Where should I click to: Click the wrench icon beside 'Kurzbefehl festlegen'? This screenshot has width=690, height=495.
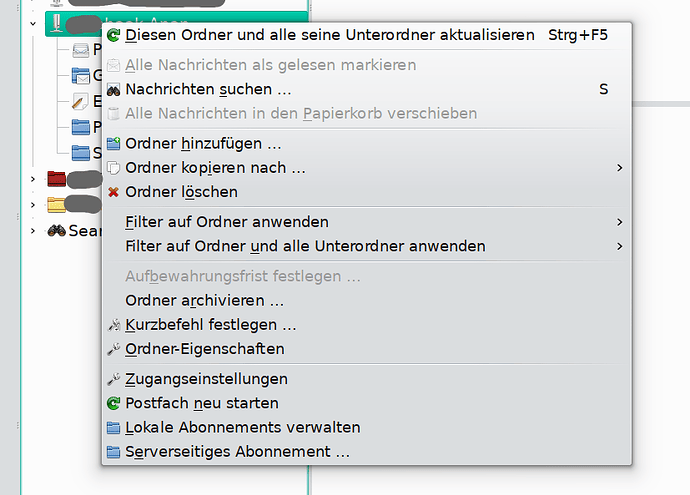tap(113, 325)
